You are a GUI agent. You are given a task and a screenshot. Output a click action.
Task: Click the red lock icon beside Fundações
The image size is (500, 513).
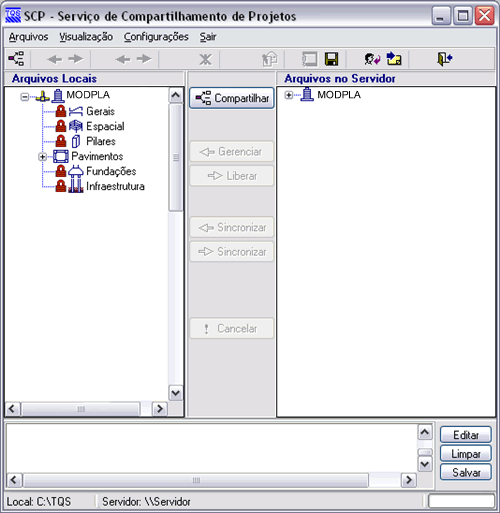click(x=61, y=171)
